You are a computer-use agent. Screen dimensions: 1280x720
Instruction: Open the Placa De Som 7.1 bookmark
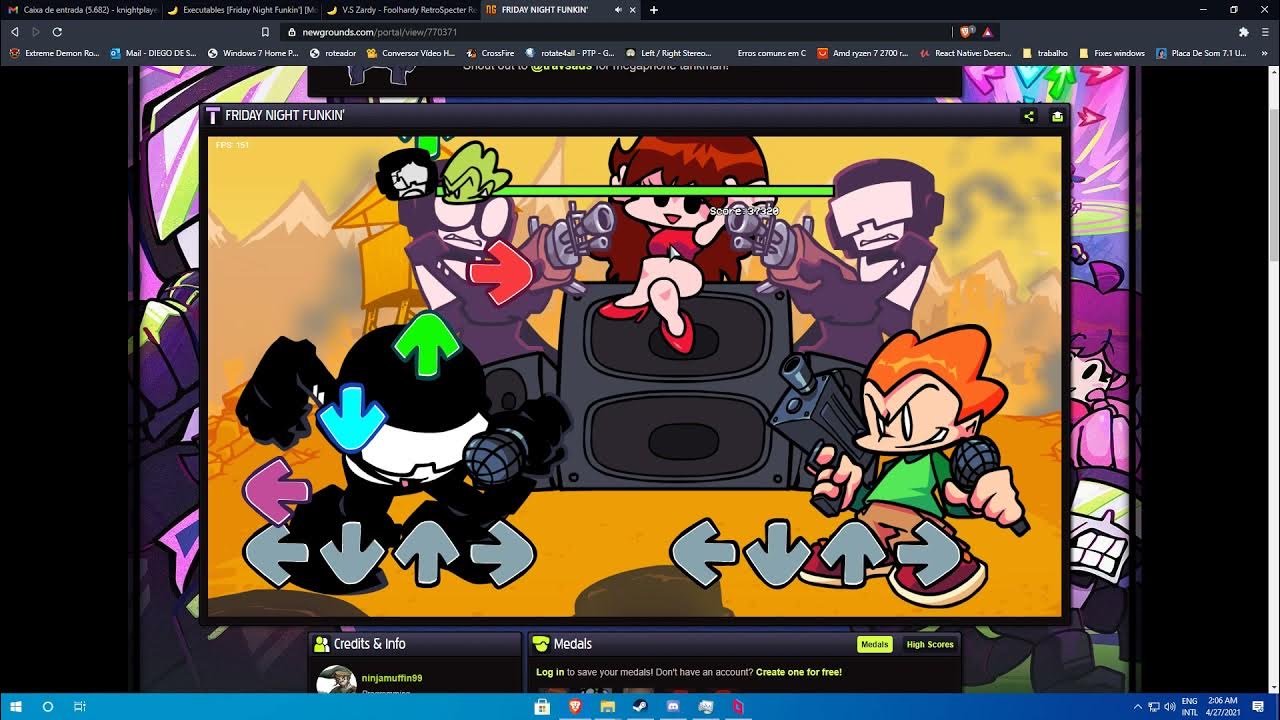(x=1201, y=53)
